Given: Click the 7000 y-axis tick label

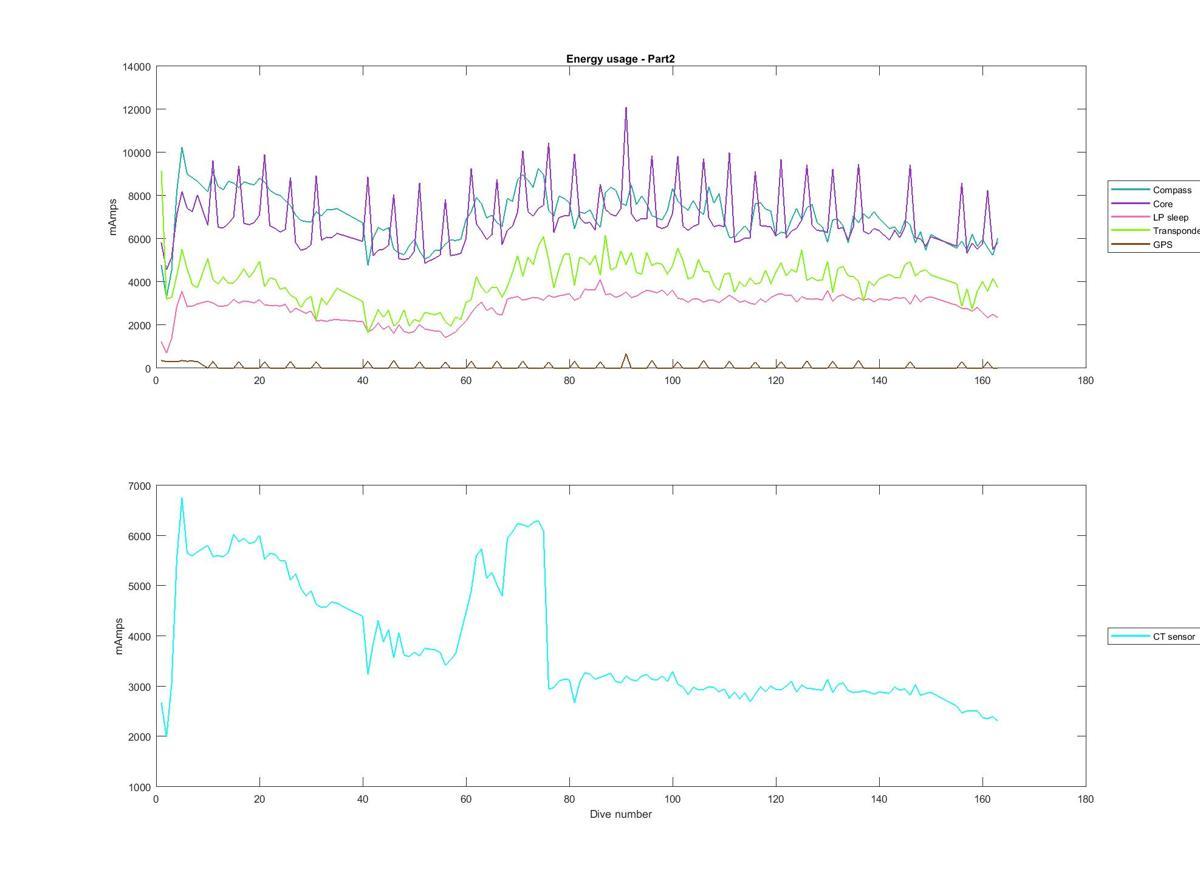Looking at the screenshot, I should click(139, 486).
